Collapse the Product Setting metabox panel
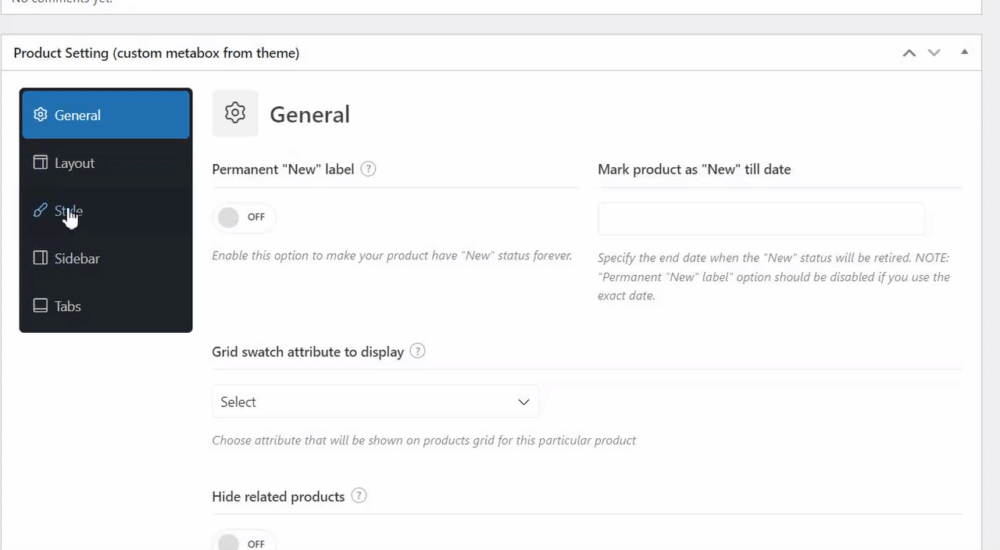1000x550 pixels. [964, 52]
